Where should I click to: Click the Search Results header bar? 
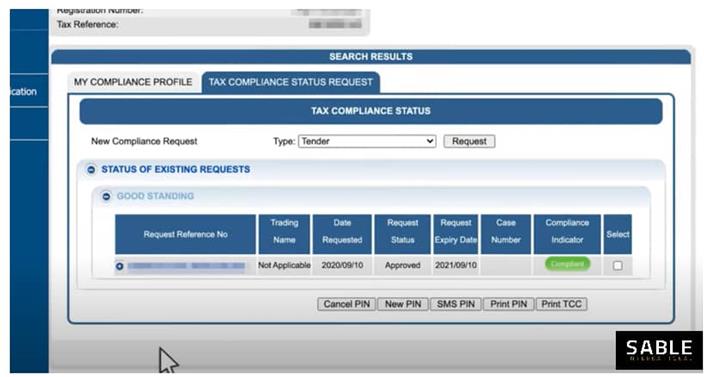pos(371,57)
